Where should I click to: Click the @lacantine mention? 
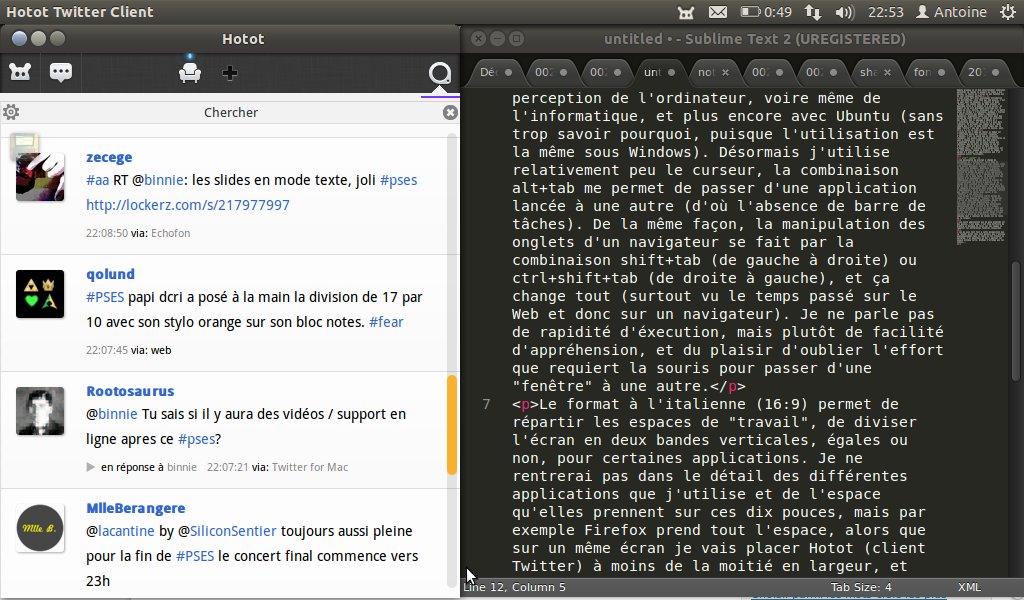[x=120, y=531]
